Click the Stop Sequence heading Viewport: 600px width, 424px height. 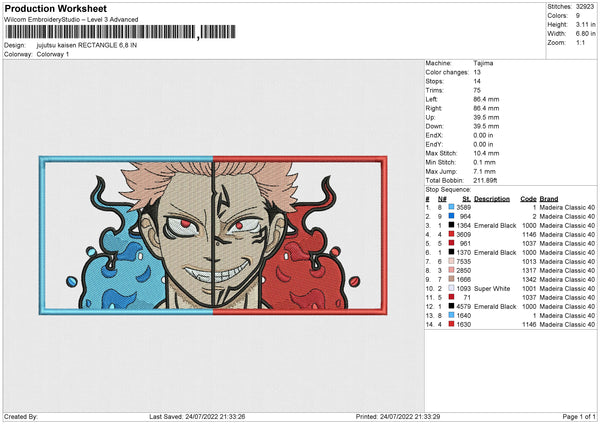click(x=448, y=190)
